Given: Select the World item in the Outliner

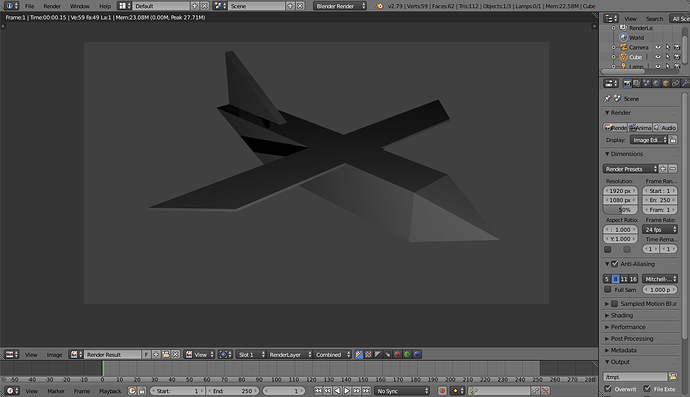Looking at the screenshot, I should tap(636, 37).
